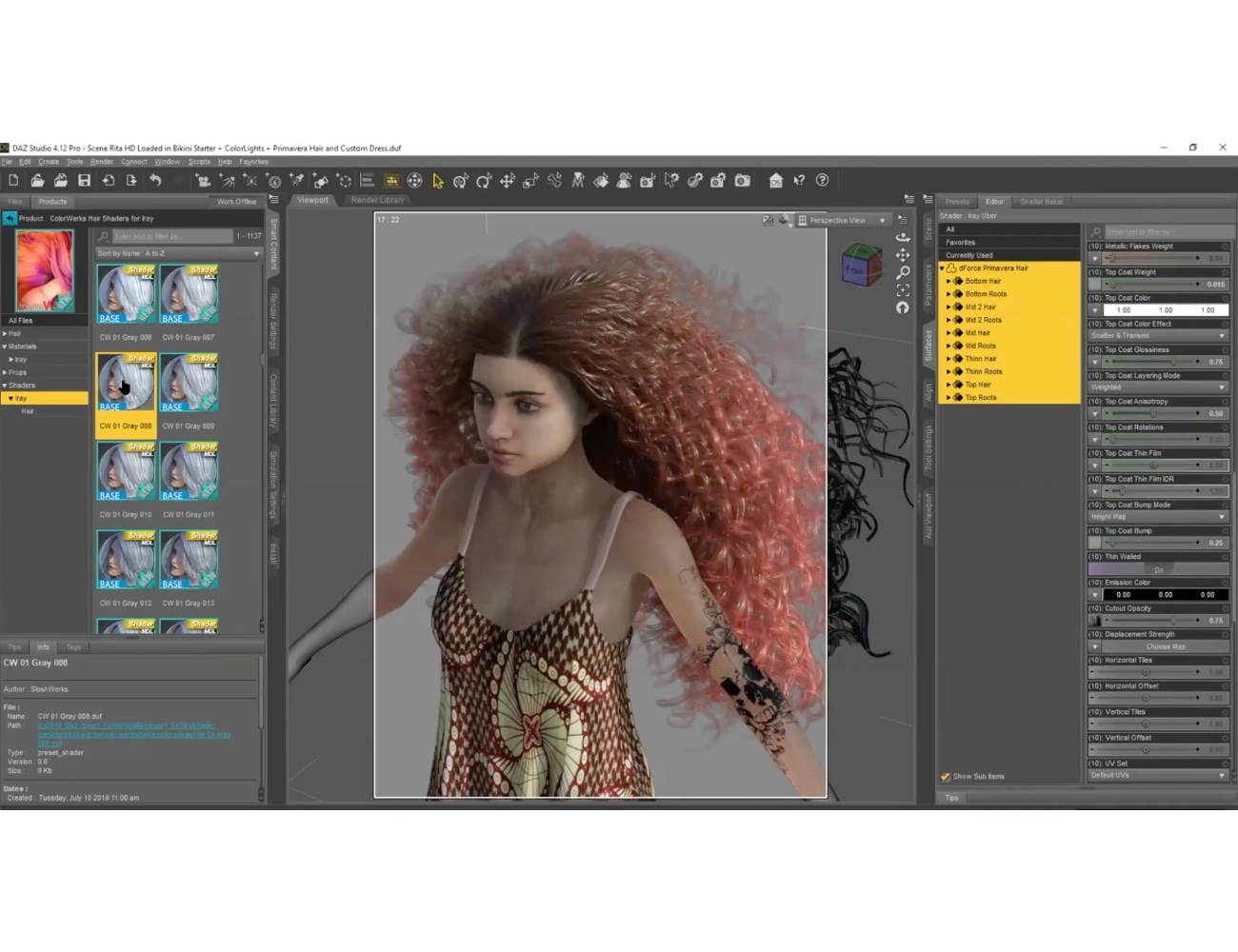The width and height of the screenshot is (1238, 952).
Task: Open the DAZ store house icon
Action: [x=775, y=180]
